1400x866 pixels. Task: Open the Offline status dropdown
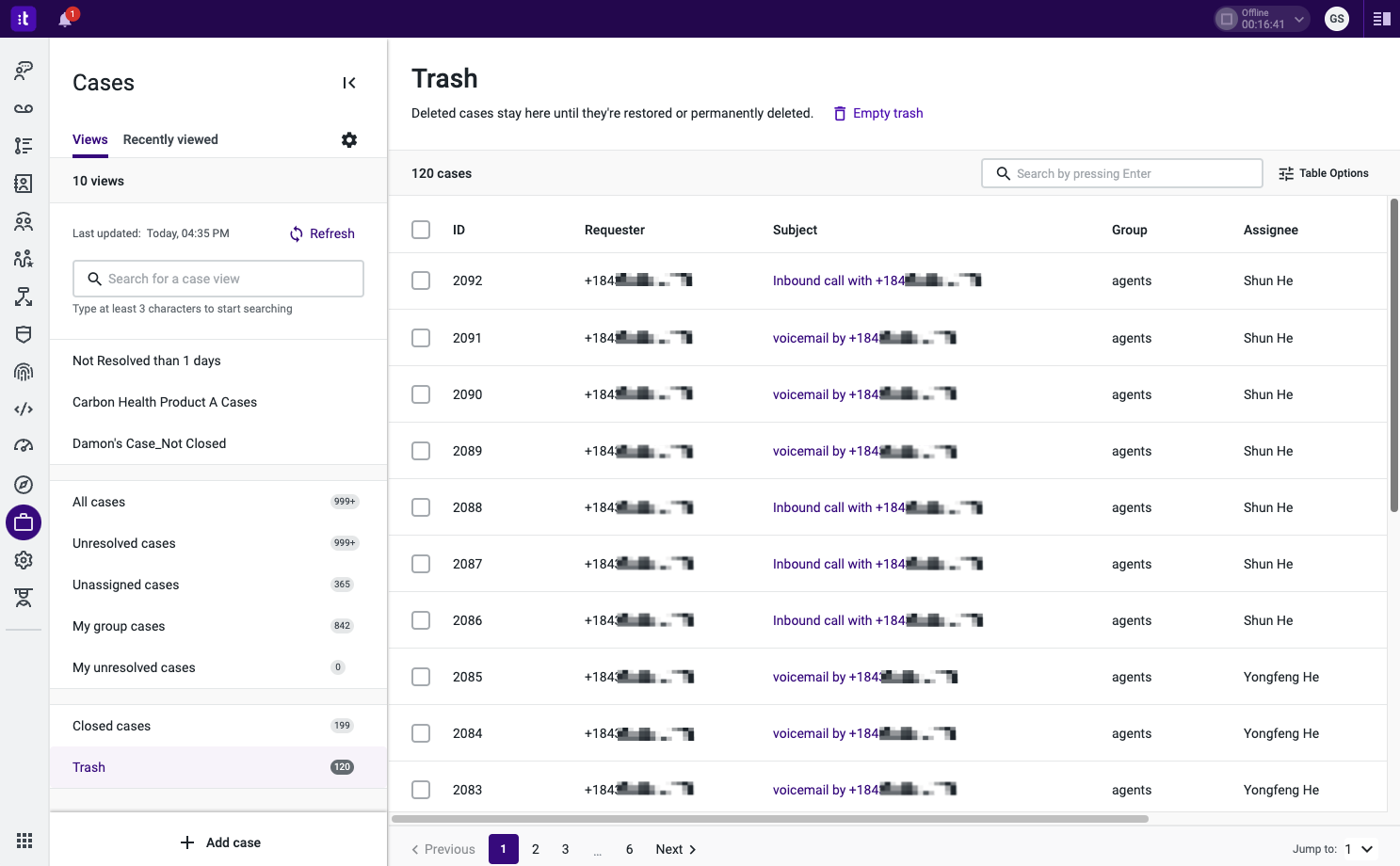(x=1263, y=19)
